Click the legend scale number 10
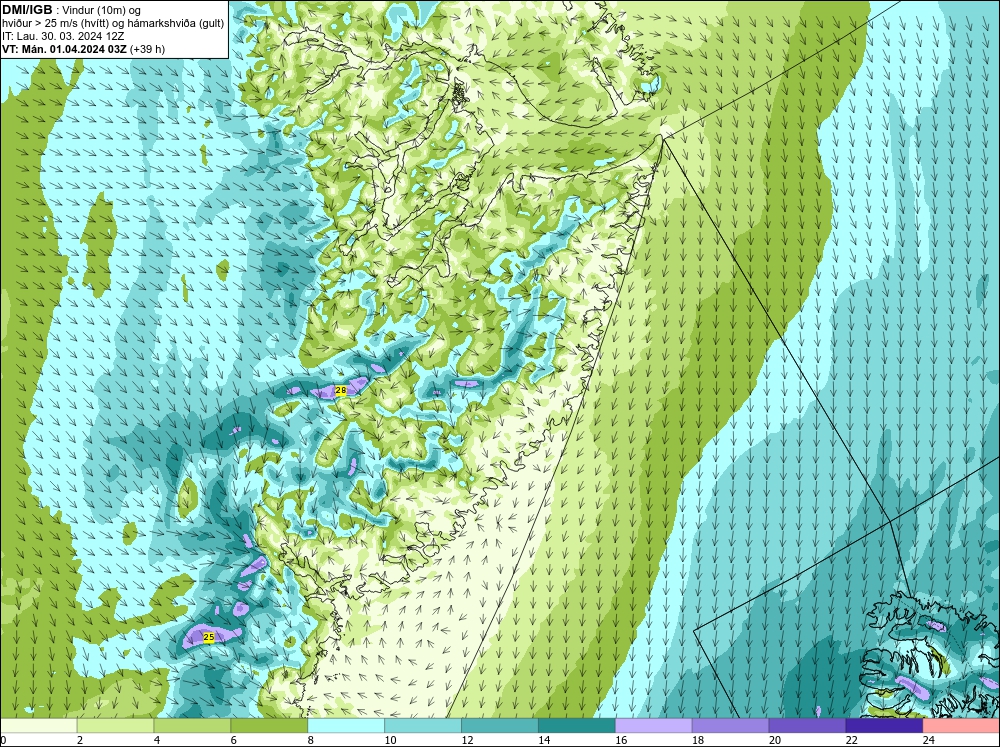The image size is (1000, 747). click(390, 740)
